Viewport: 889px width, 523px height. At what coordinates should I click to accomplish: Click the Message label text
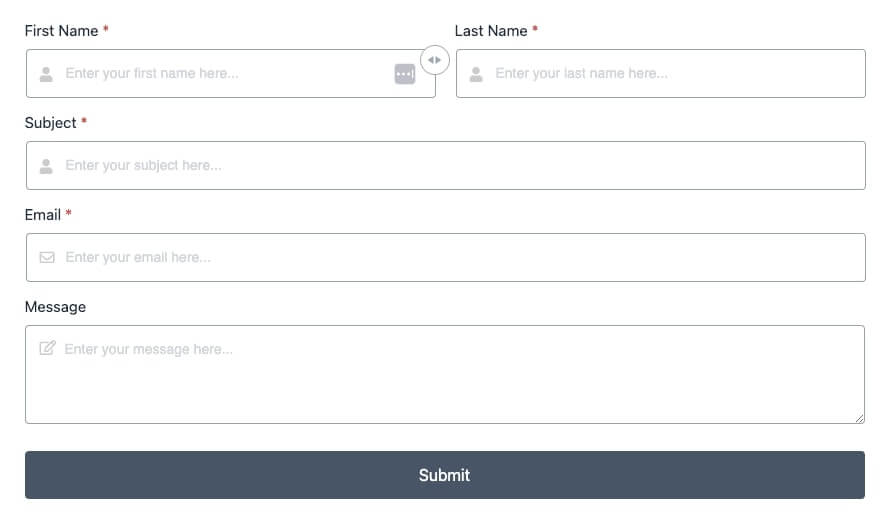pyautogui.click(x=55, y=307)
